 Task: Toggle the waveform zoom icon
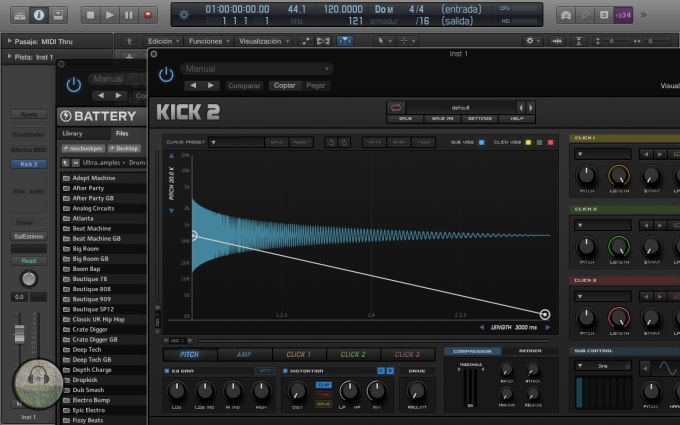pyautogui.click(x=557, y=41)
